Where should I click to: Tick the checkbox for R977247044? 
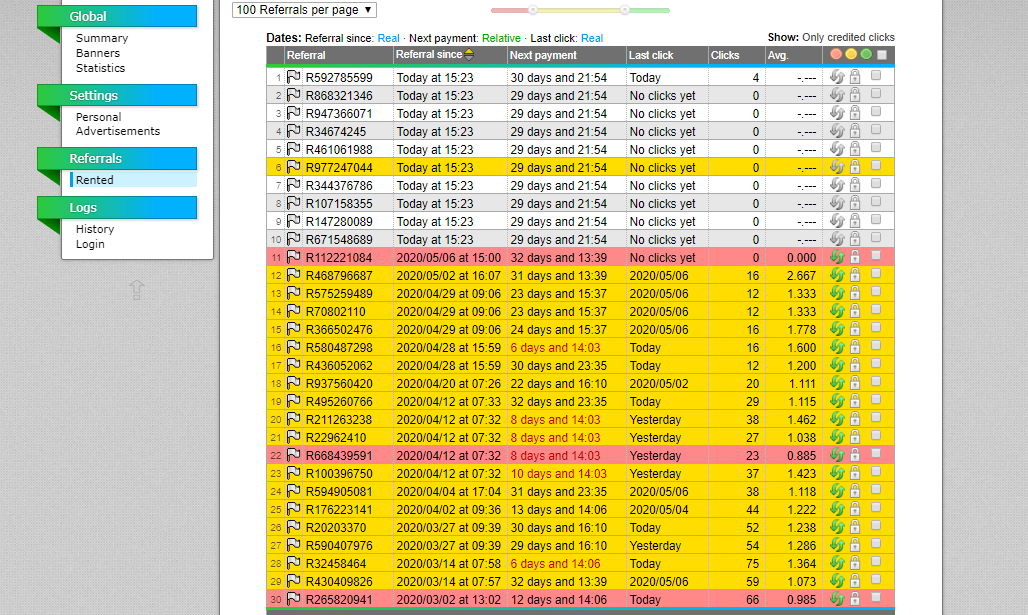click(x=876, y=165)
